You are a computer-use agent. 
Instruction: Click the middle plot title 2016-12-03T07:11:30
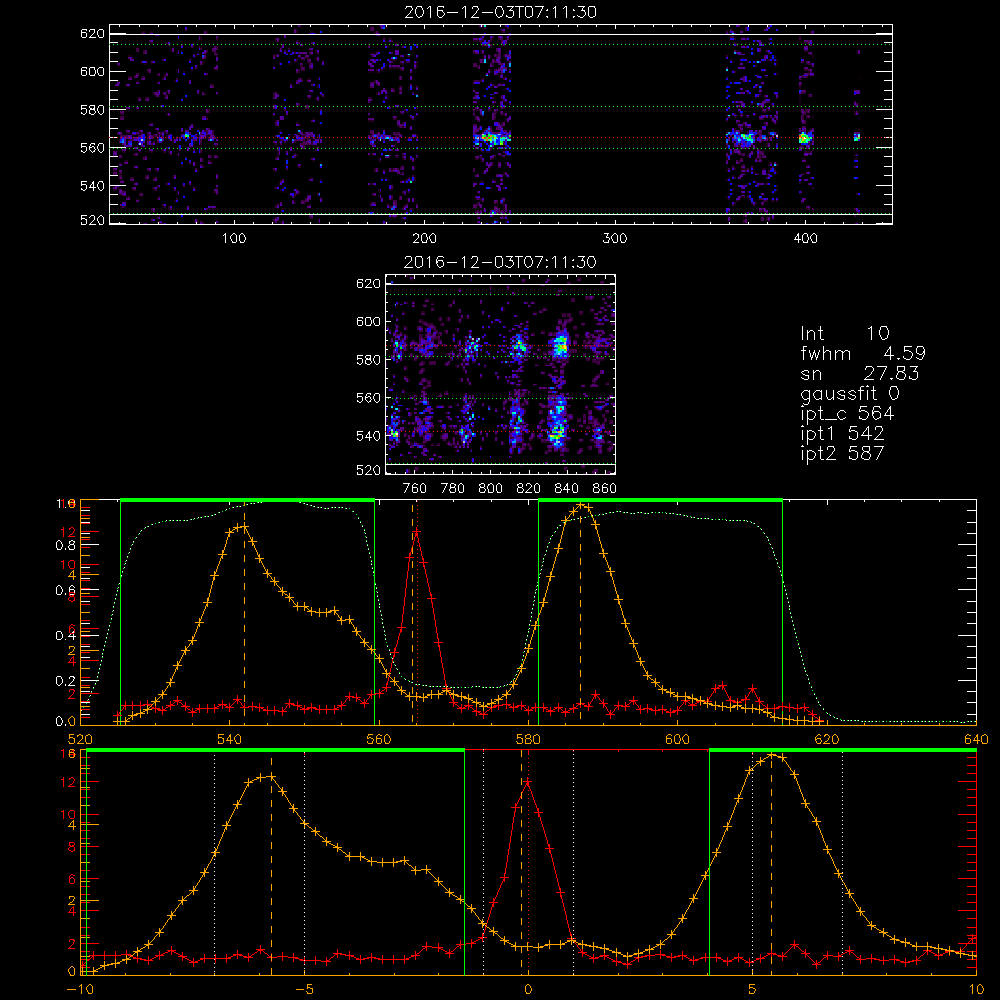point(500,262)
